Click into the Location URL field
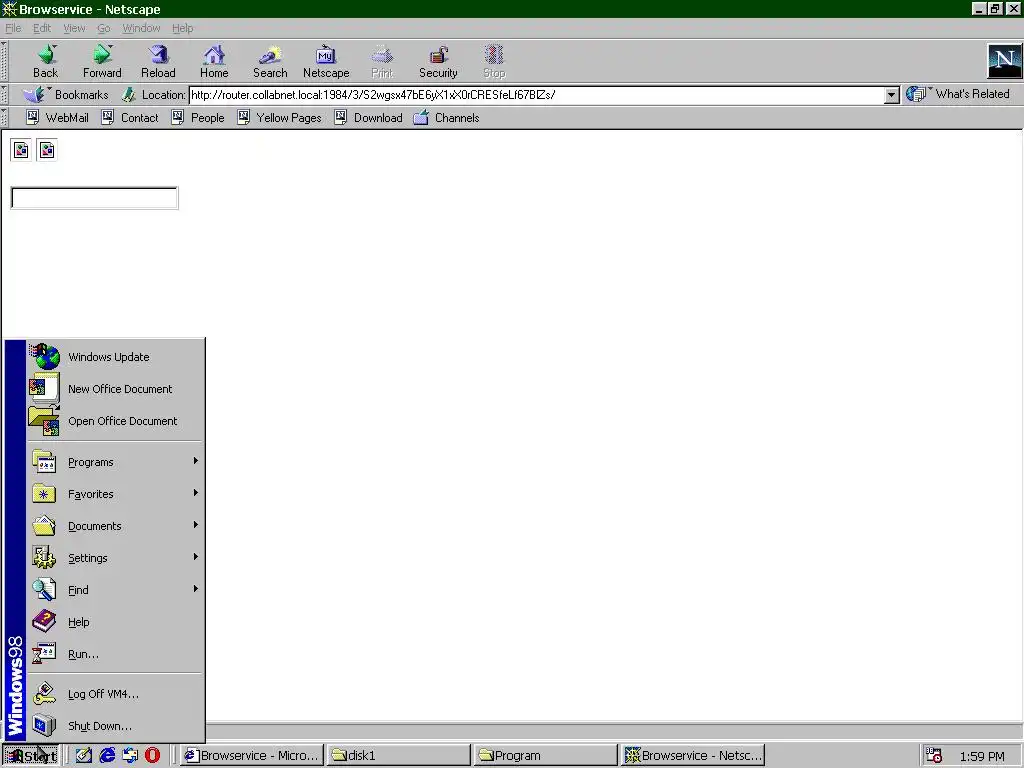Image resolution: width=1024 pixels, height=768 pixels. point(536,95)
